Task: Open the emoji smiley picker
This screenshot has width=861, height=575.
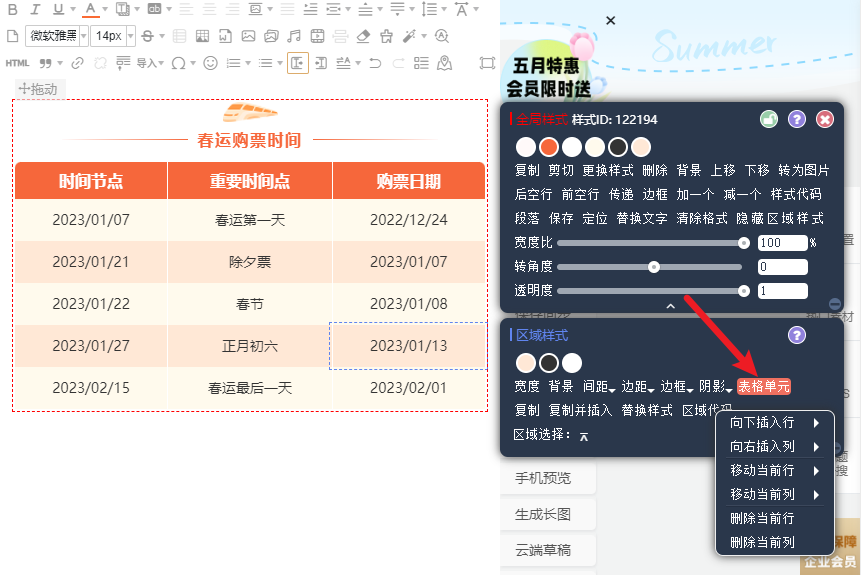Action: coord(210,63)
